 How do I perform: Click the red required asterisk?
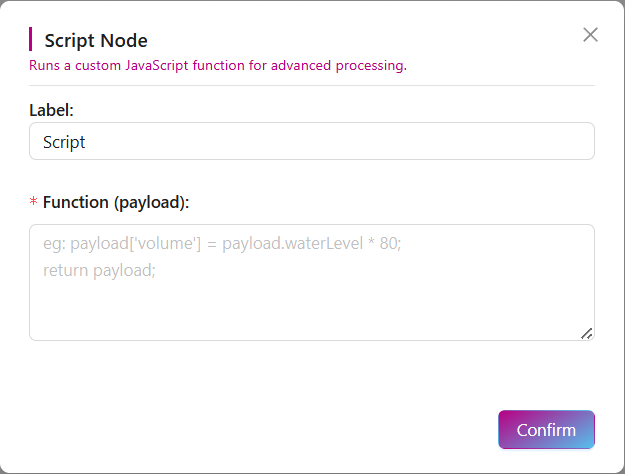(x=34, y=203)
